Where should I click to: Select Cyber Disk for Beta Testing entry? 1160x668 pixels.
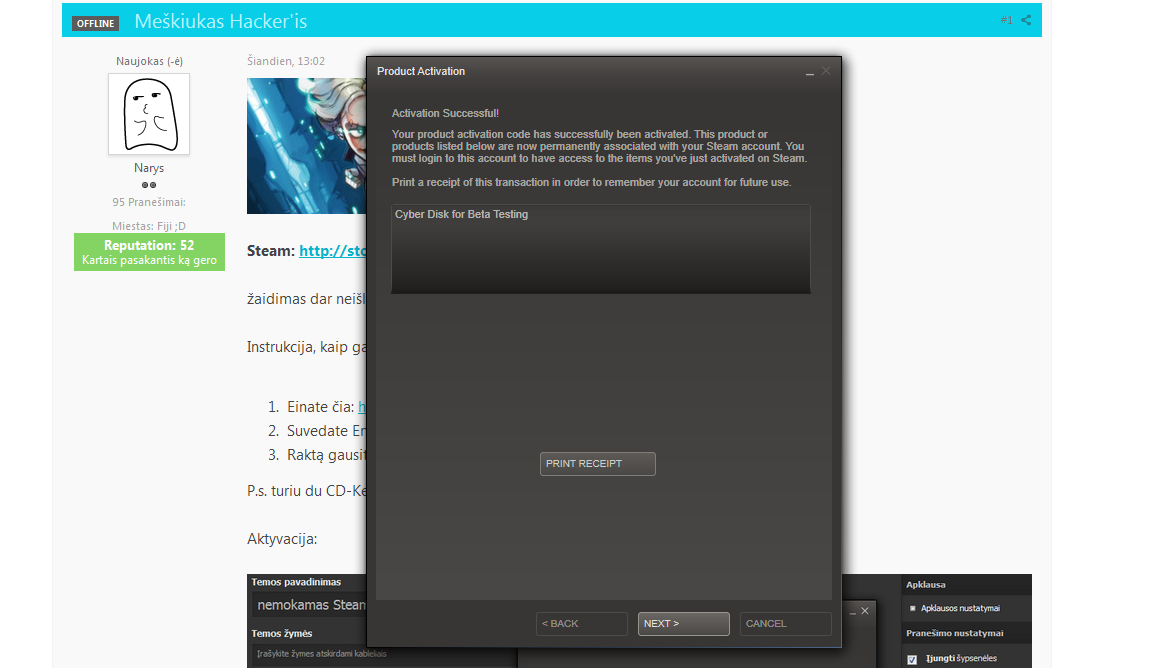tap(462, 215)
